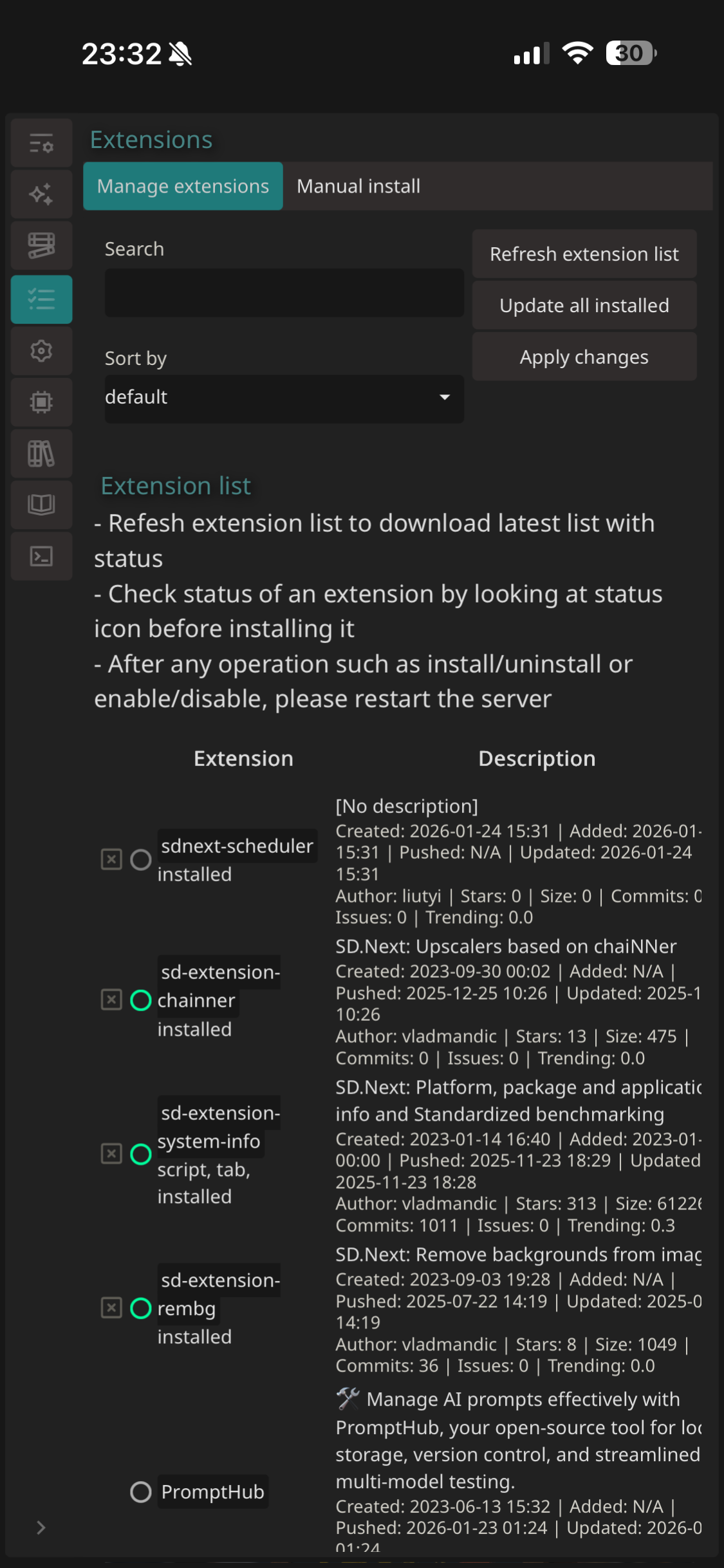Expand the sidebar with the bottom chevron
This screenshot has height=1568, width=724.
41,1528
